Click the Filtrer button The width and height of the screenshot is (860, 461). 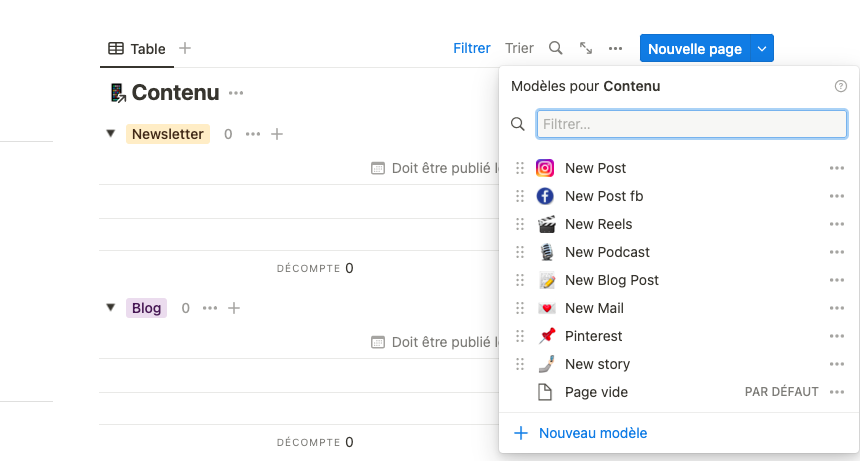coord(472,48)
